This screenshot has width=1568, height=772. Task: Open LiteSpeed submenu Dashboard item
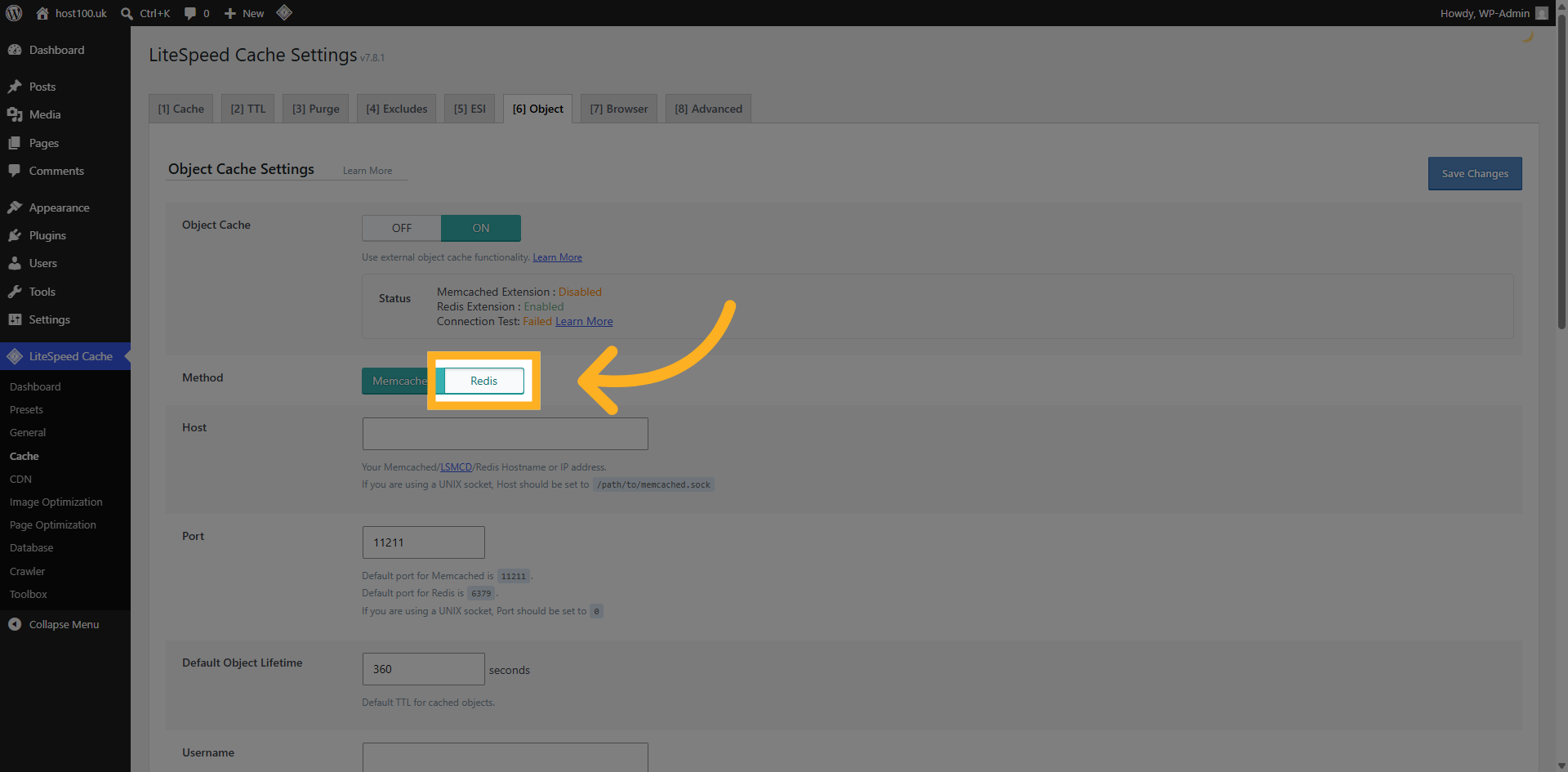coord(35,386)
